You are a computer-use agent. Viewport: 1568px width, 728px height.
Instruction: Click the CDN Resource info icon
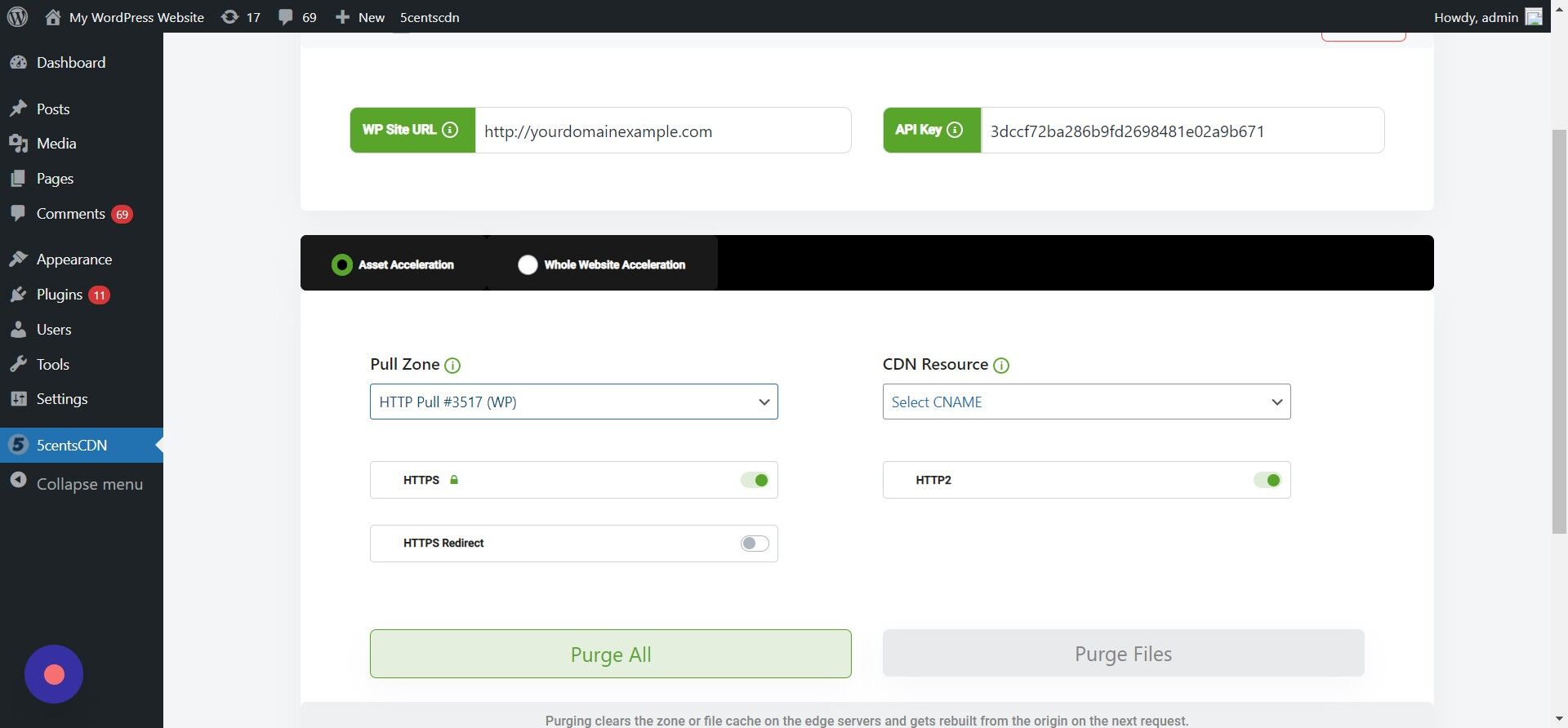tap(1001, 366)
